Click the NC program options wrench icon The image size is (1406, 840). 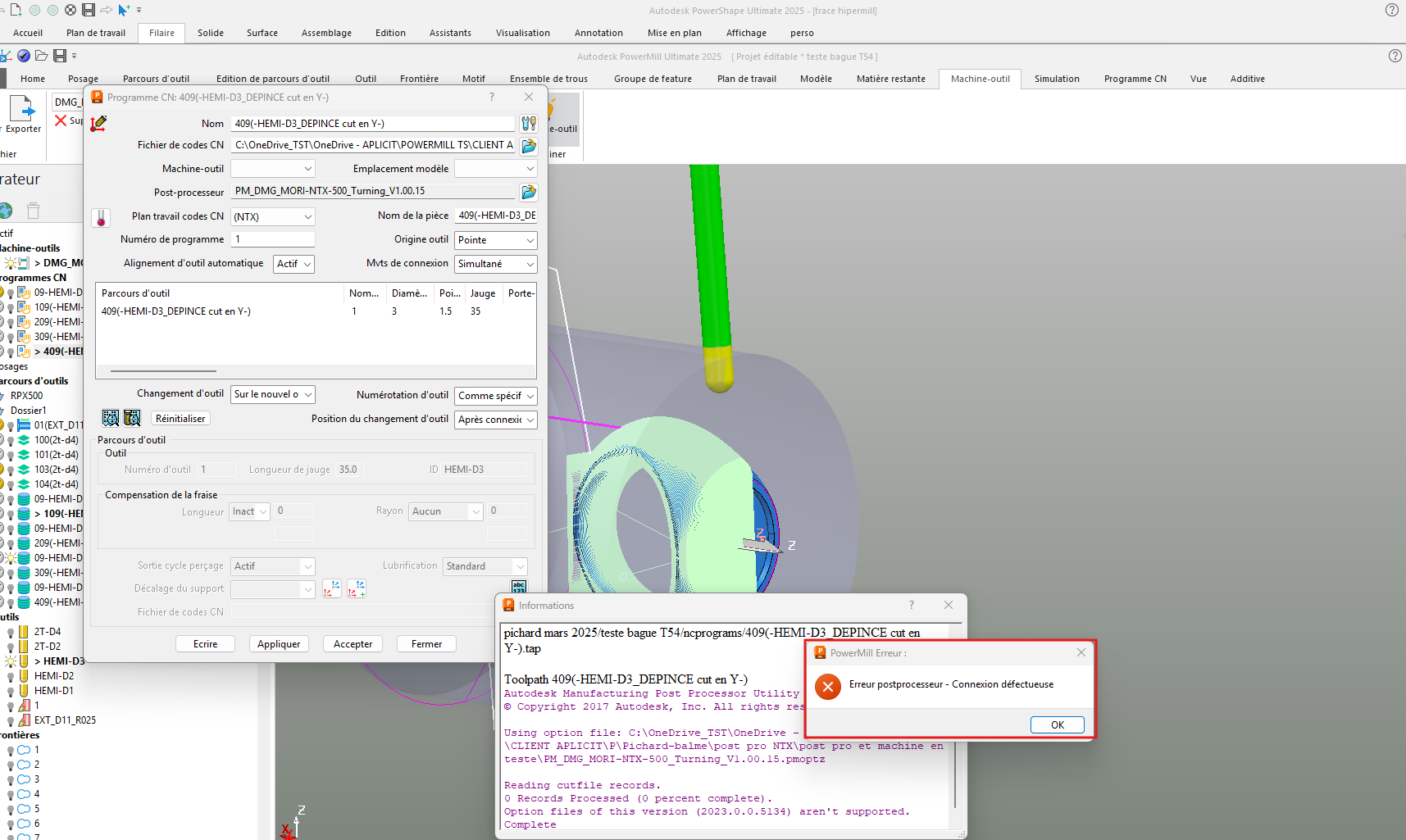tap(529, 124)
